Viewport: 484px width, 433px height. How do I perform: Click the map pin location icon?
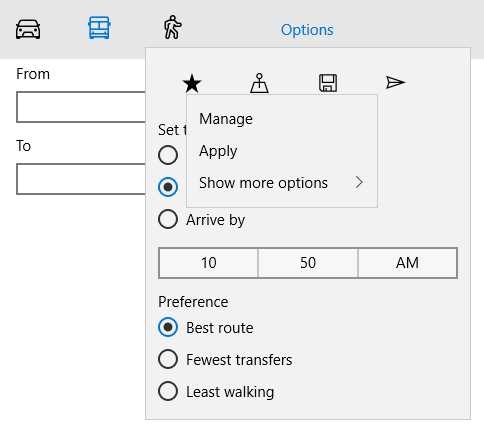pos(259,83)
